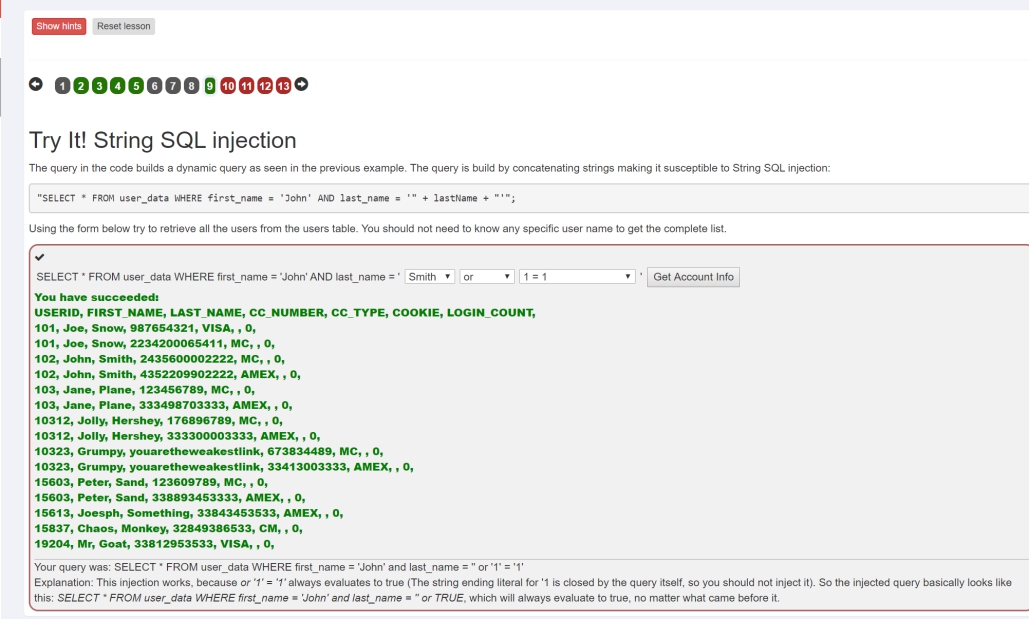
Task: Click the Explanation paragraph text
Action: (523, 590)
